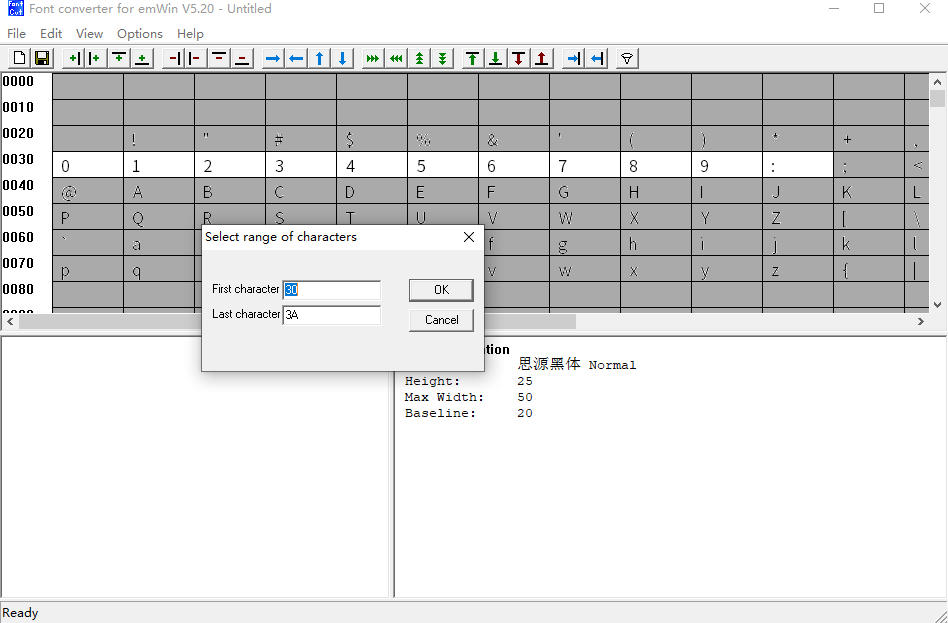Click the vertical scrollbar down arrow
Image resolution: width=948 pixels, height=623 pixels.
(937, 305)
